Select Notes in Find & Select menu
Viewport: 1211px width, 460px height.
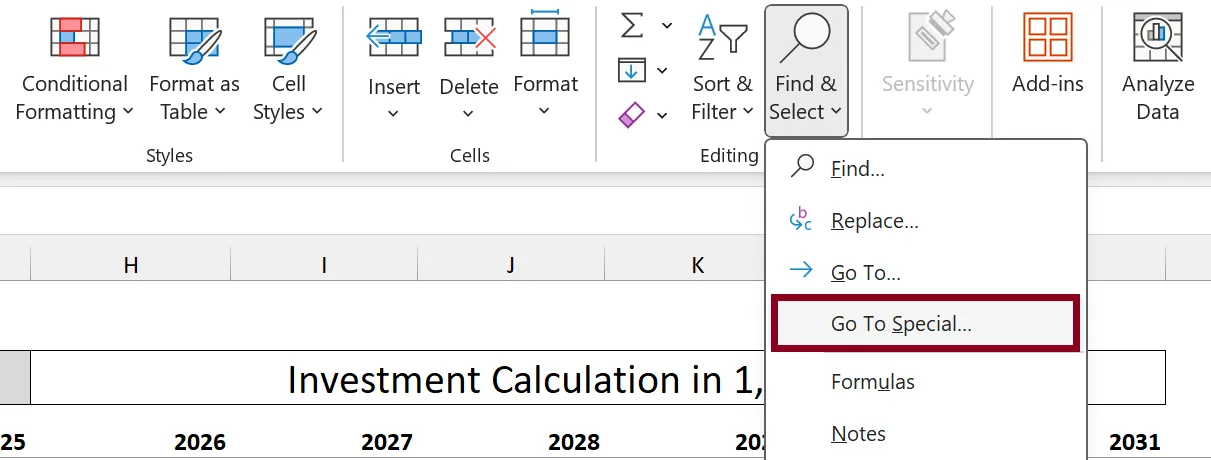pos(926,433)
